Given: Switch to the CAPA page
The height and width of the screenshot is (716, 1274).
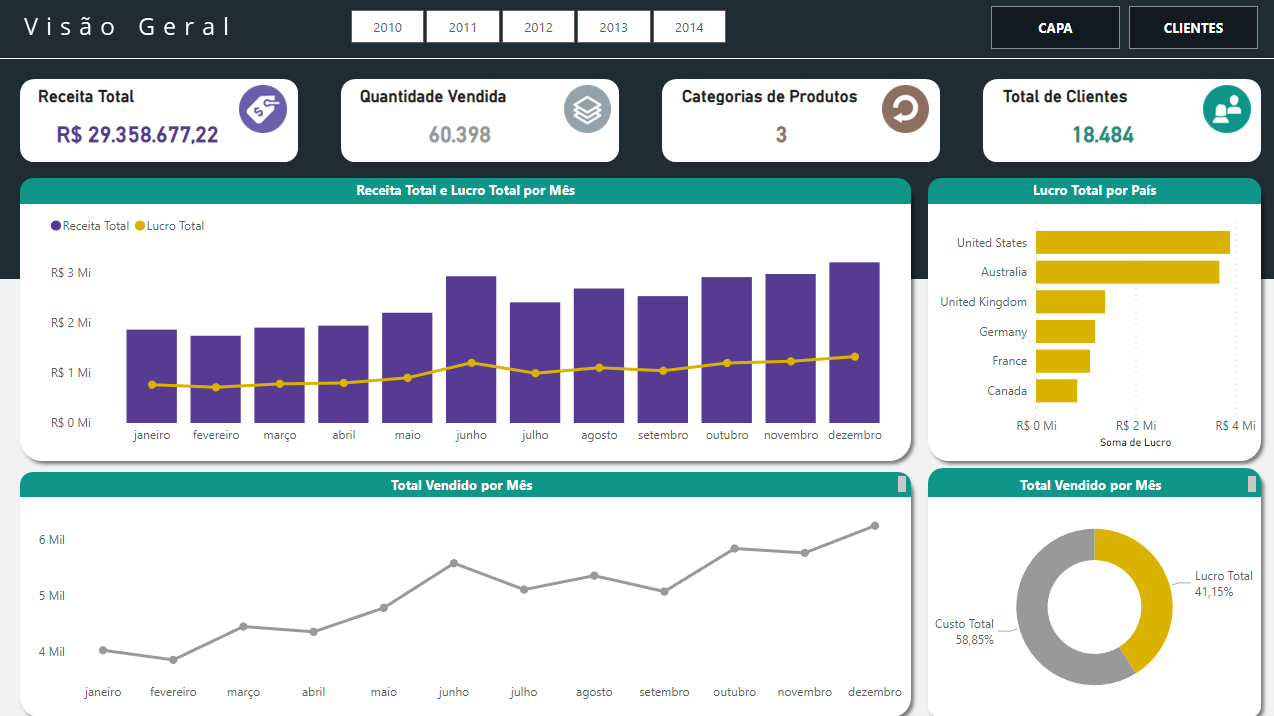Looking at the screenshot, I should tap(1055, 27).
